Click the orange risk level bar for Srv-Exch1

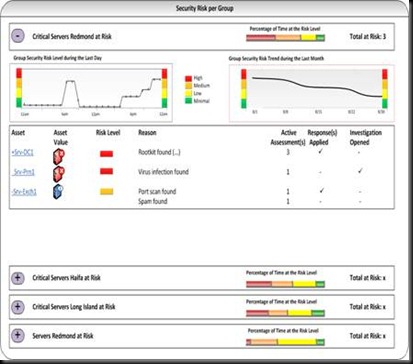(106, 191)
